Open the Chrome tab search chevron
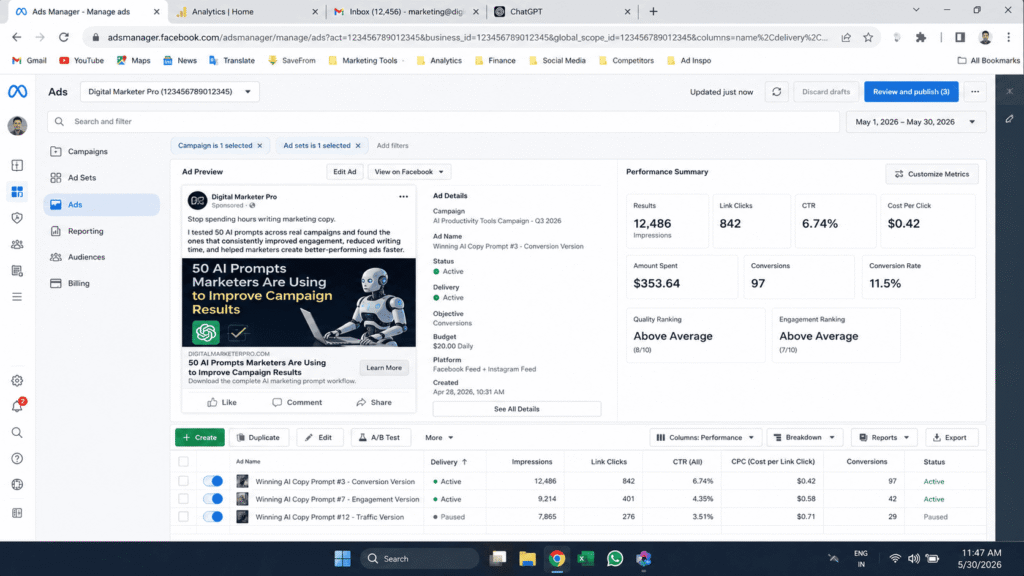1024x576 pixels. [916, 10]
